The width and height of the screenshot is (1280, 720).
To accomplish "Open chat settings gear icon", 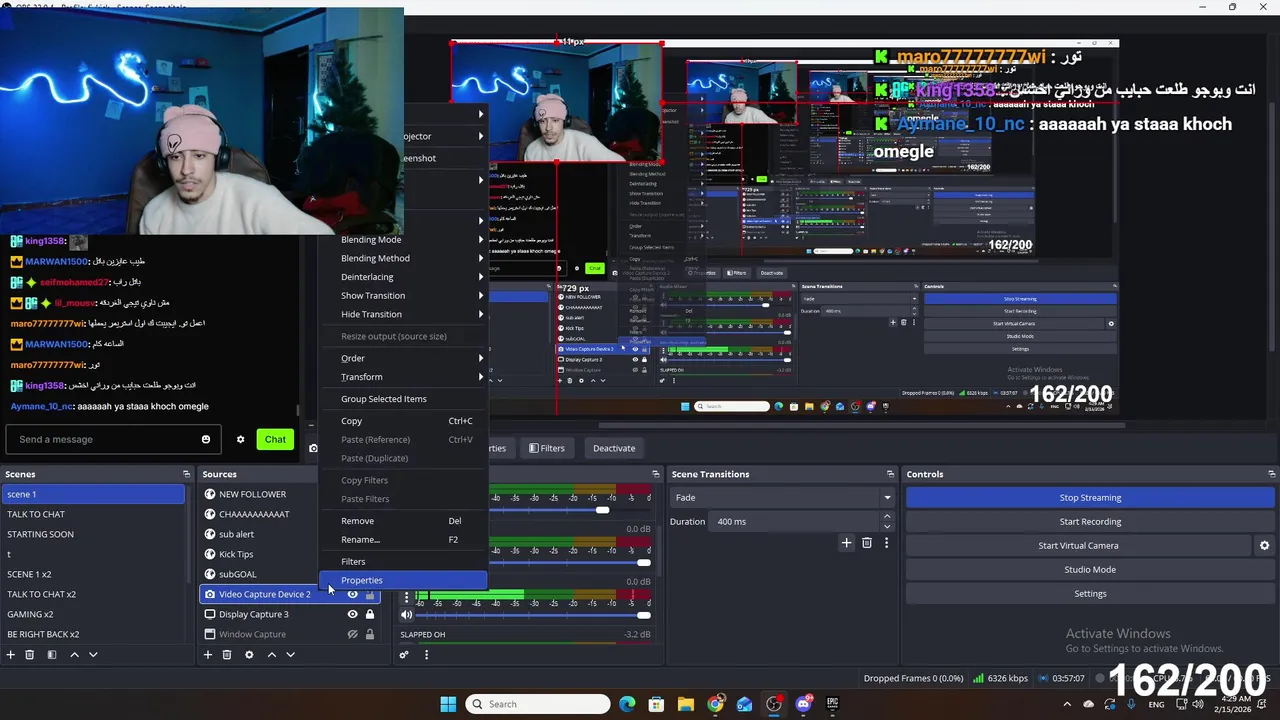I will click(240, 439).
